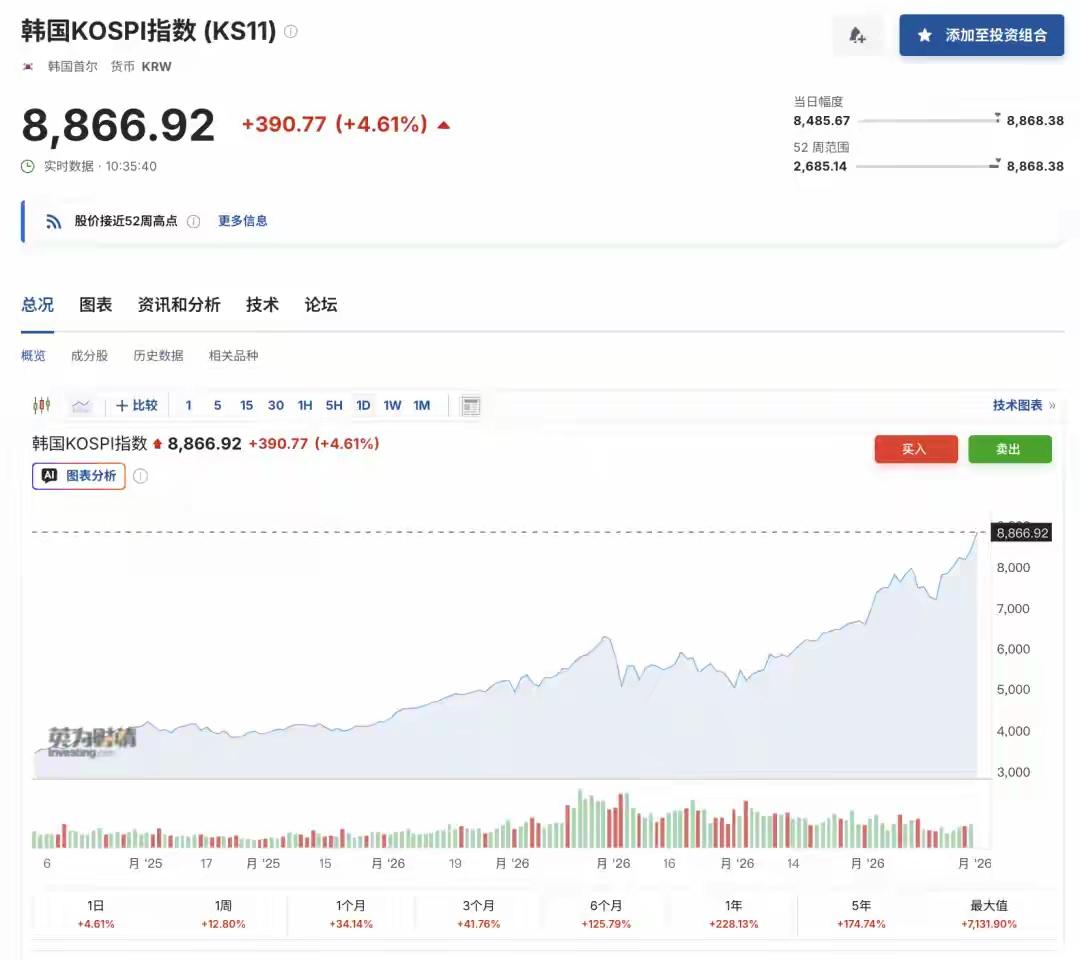Switch to area chart type icon
The height and width of the screenshot is (960, 1080).
click(x=81, y=406)
